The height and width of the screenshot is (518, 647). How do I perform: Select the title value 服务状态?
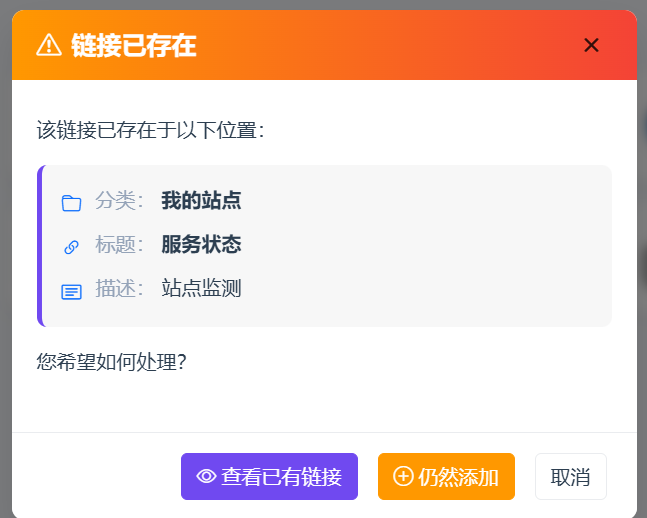tap(201, 244)
